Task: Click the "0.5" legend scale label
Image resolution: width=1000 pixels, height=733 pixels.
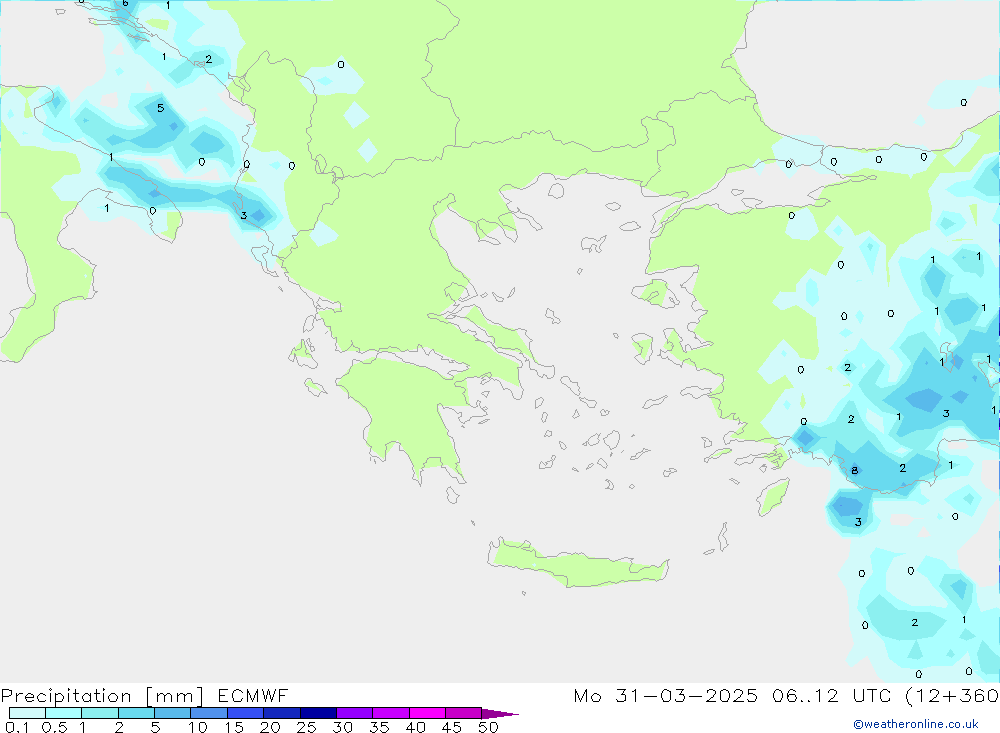Action: click(x=54, y=727)
